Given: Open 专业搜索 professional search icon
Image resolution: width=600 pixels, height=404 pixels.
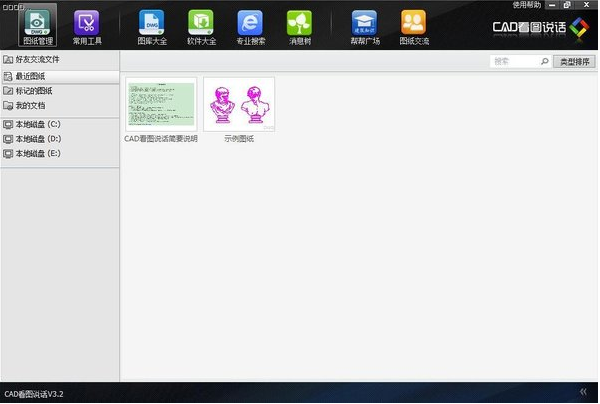Looking at the screenshot, I should tap(250, 27).
